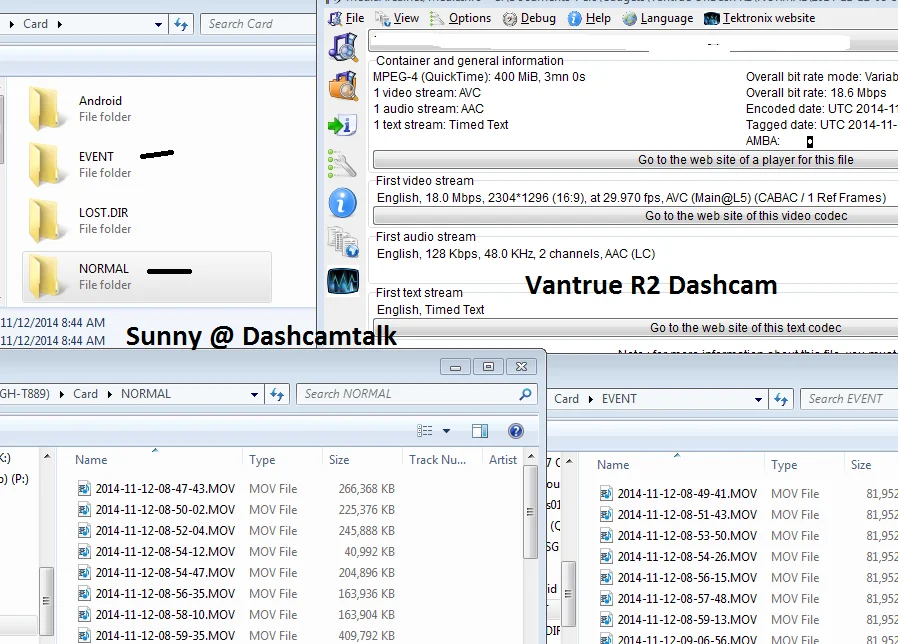
Task: Expand address history dropdown in NORMAL window
Action: 254,394
